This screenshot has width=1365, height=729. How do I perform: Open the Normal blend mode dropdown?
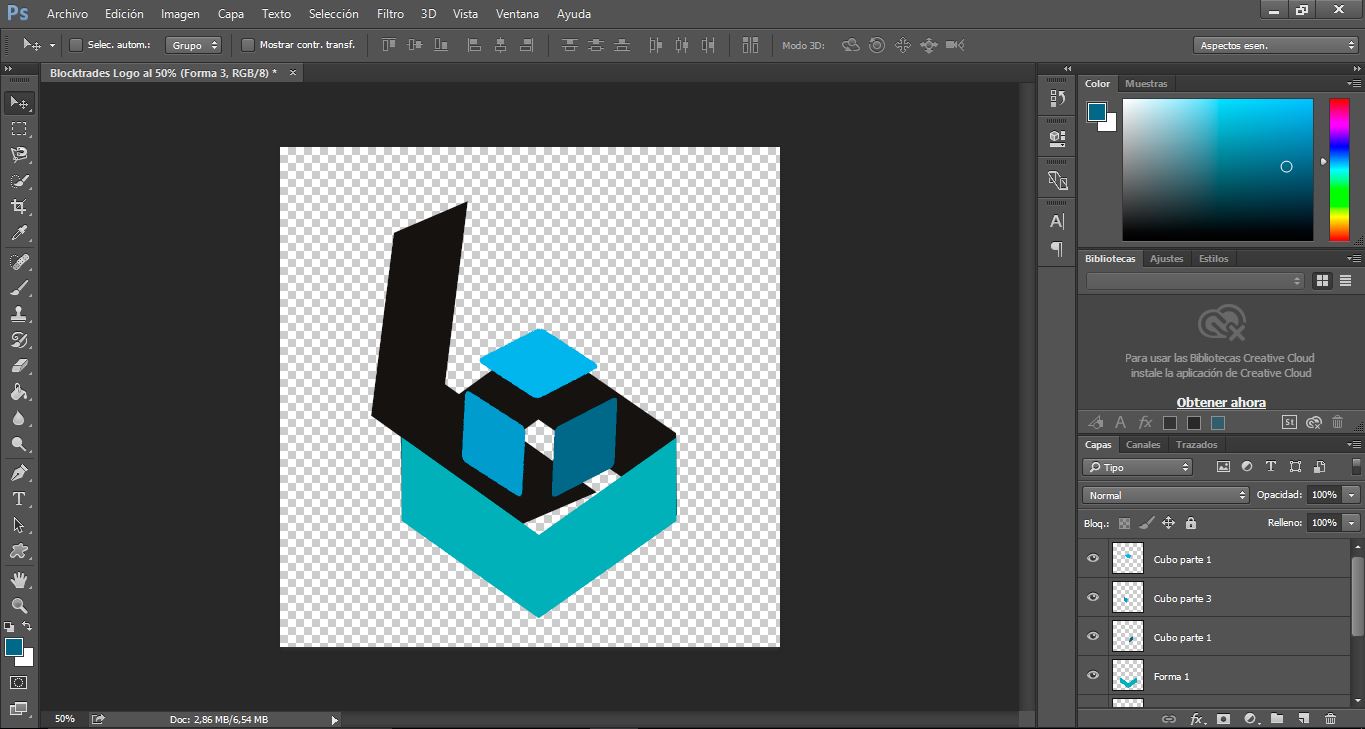(1166, 495)
